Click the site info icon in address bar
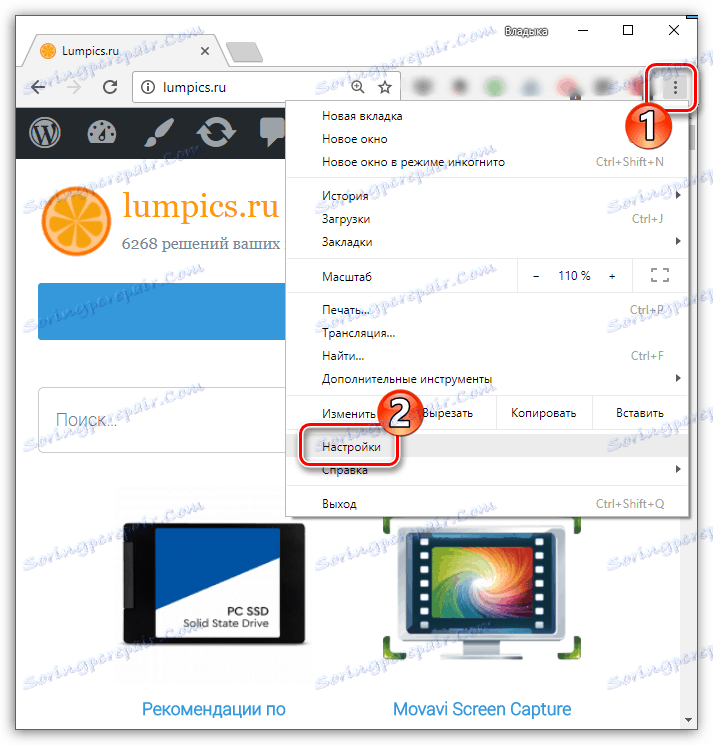Viewport: 713px width, 745px height. pos(148,87)
